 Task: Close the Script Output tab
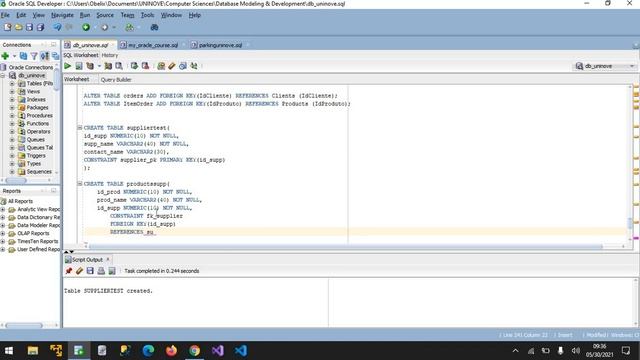[x=108, y=260]
